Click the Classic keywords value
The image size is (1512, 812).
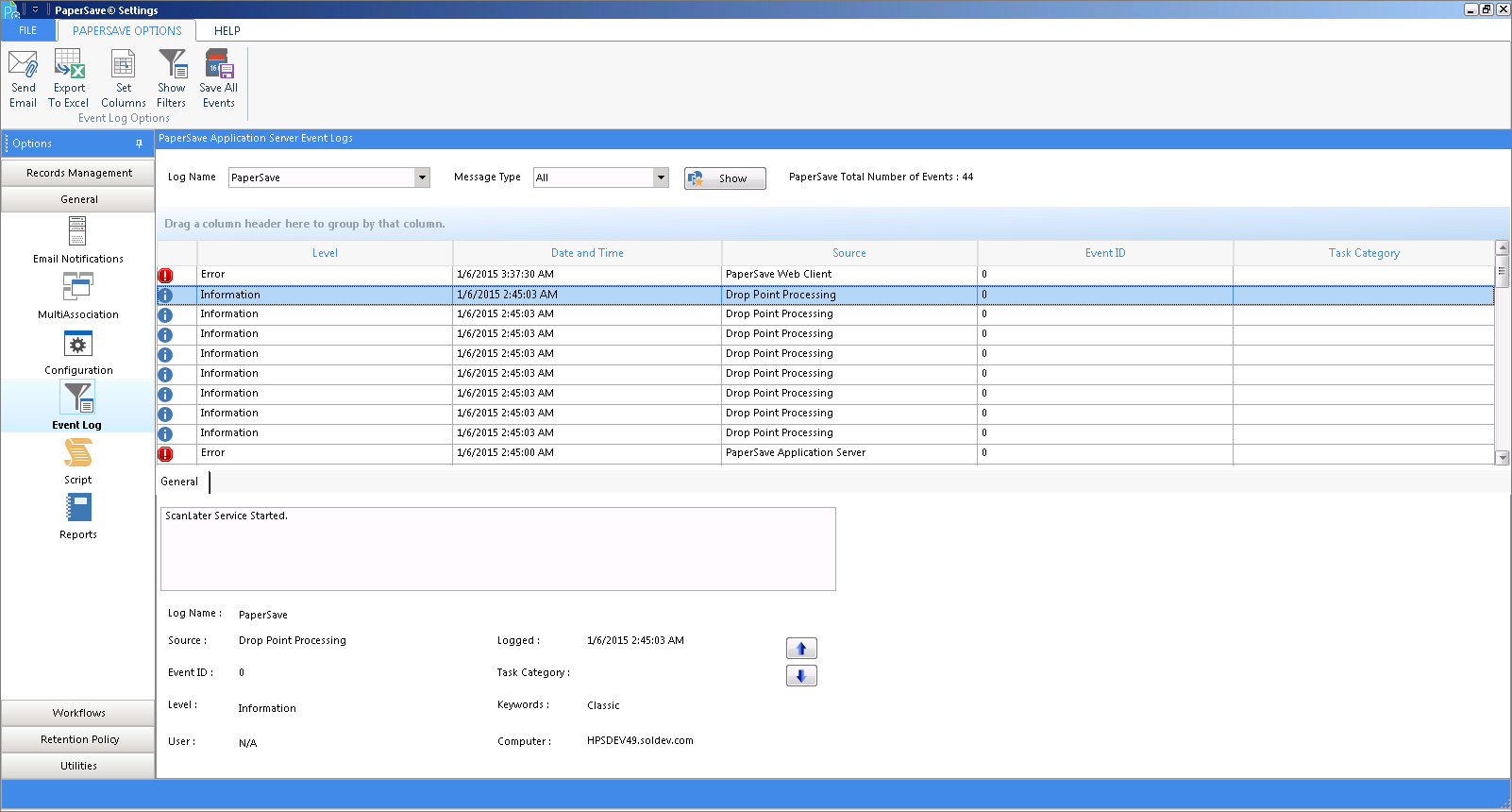click(603, 706)
